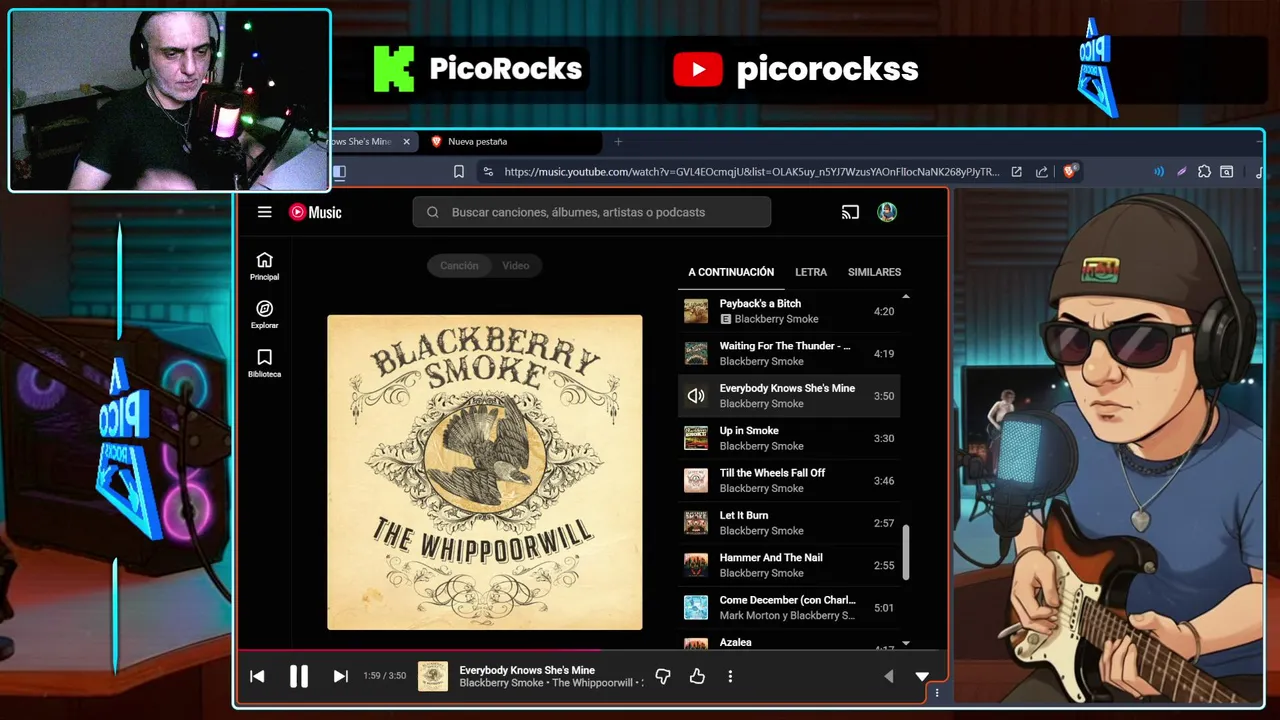Open Blackberry Smoke artist link in player bar
Viewport: 1280px width, 720px height.
coord(501,683)
